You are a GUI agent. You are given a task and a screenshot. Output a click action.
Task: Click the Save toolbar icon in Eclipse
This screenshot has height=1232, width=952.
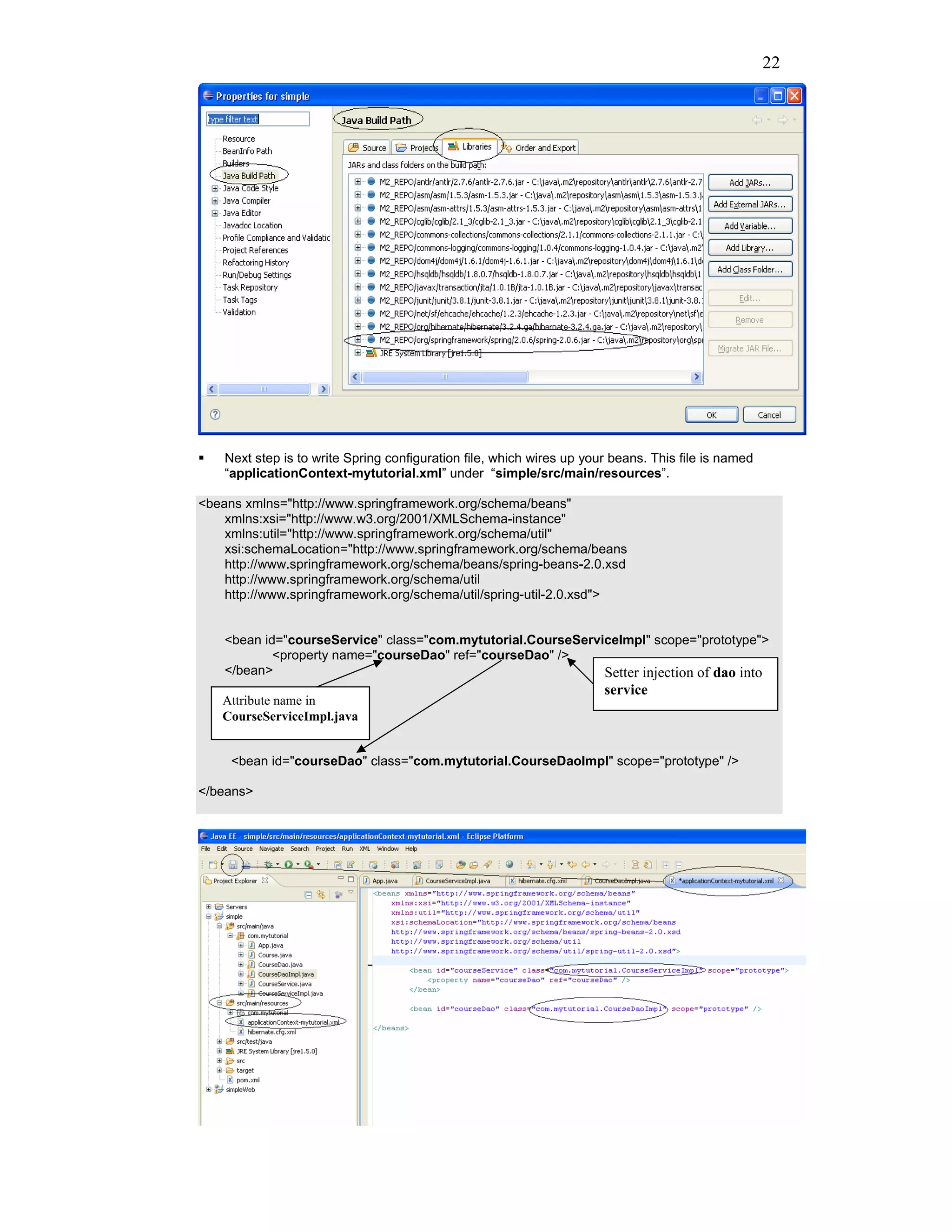(232, 865)
